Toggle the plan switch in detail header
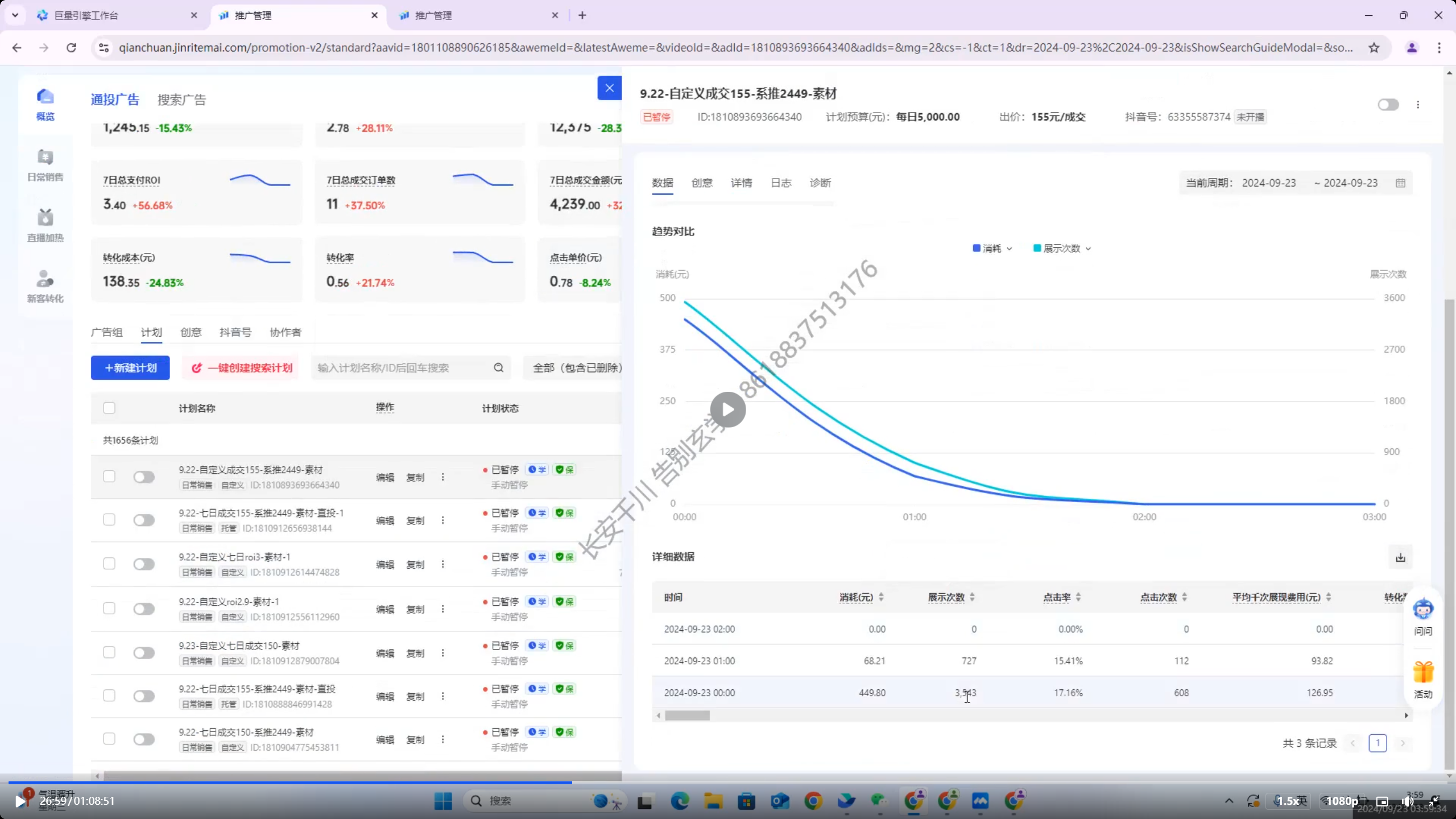Image resolution: width=1456 pixels, height=819 pixels. pyautogui.click(x=1388, y=105)
